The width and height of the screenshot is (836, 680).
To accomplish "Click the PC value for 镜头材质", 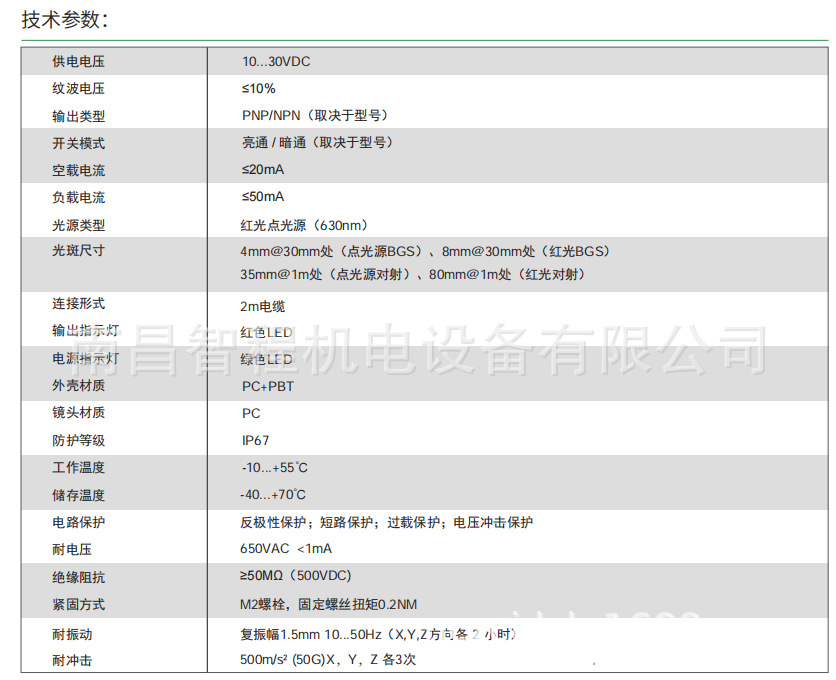I will 251,414.
